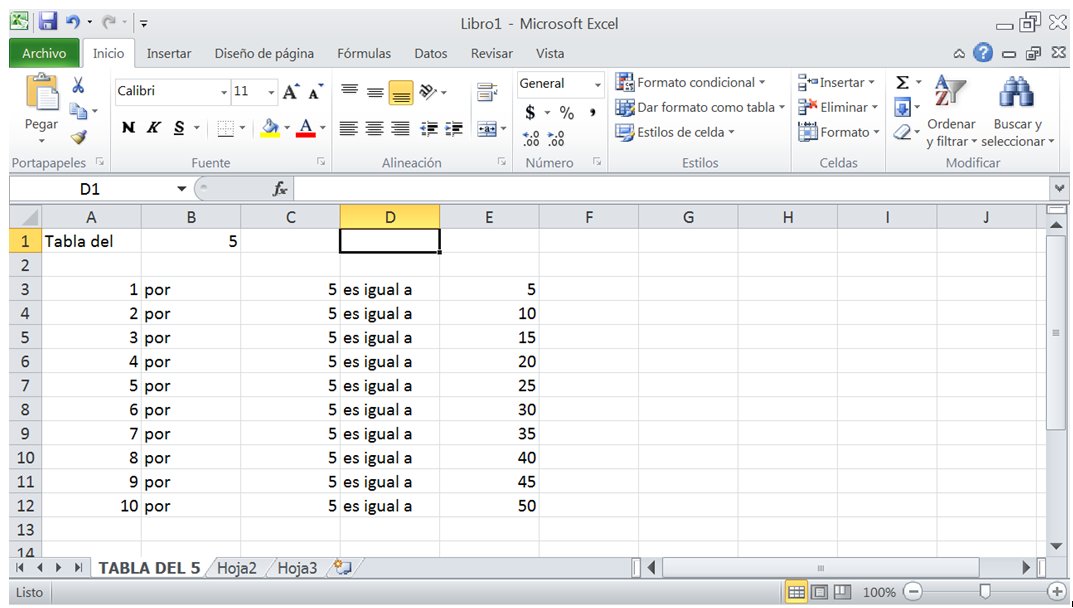The width and height of the screenshot is (1073, 608).
Task: Click the Fill down arrow icon
Action: click(903, 107)
